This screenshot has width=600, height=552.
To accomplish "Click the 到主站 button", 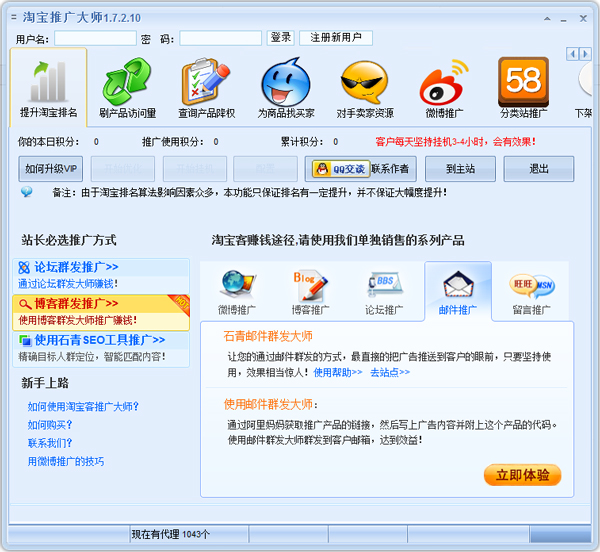I will tap(460, 169).
